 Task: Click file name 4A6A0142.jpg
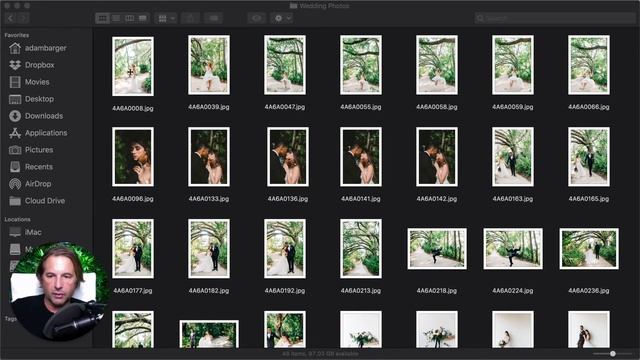pos(437,199)
